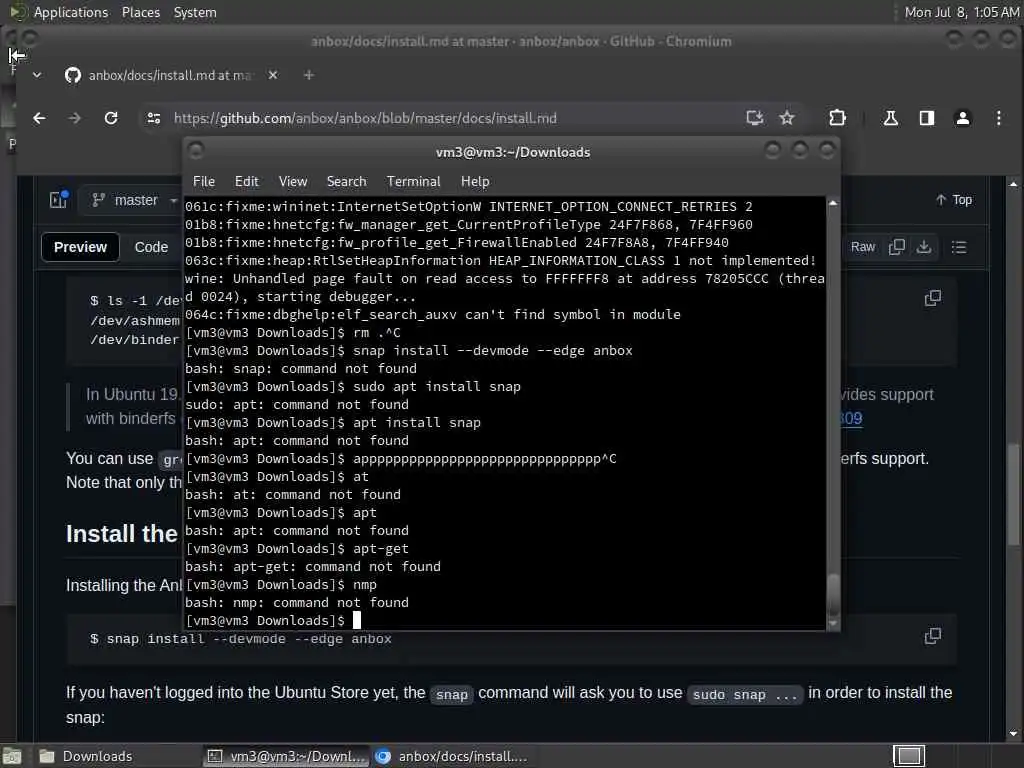Open the terminal Edit menu

tap(246, 182)
